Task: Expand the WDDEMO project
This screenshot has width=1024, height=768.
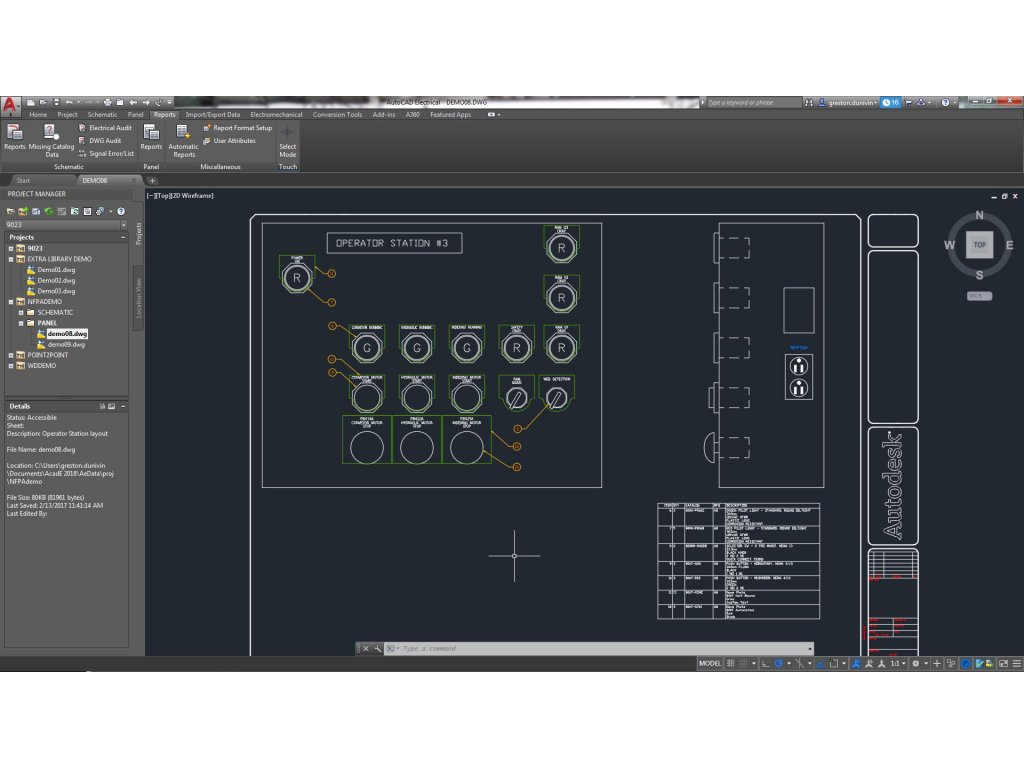Action: point(10,366)
